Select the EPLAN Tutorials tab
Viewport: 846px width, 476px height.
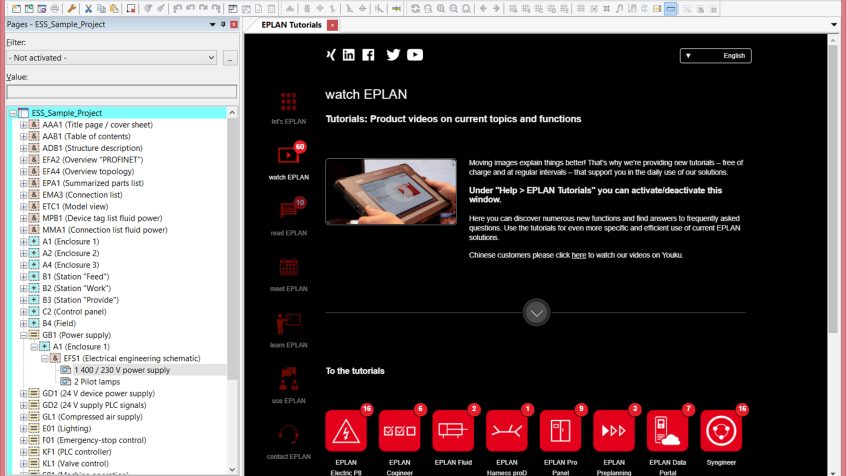[x=291, y=25]
